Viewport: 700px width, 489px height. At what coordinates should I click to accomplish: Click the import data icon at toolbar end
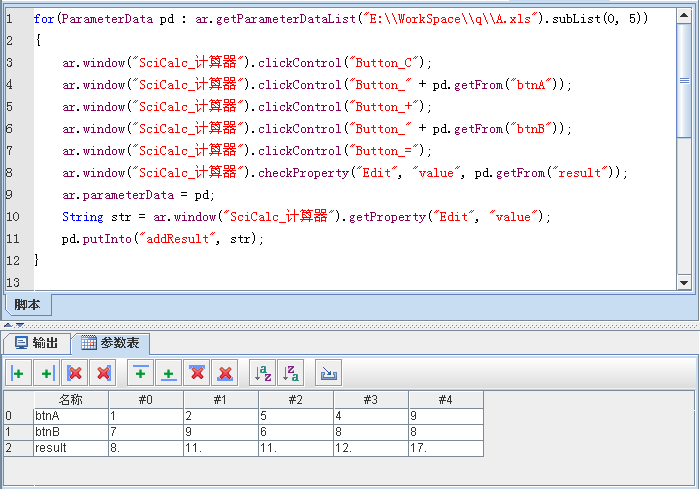coord(328,374)
